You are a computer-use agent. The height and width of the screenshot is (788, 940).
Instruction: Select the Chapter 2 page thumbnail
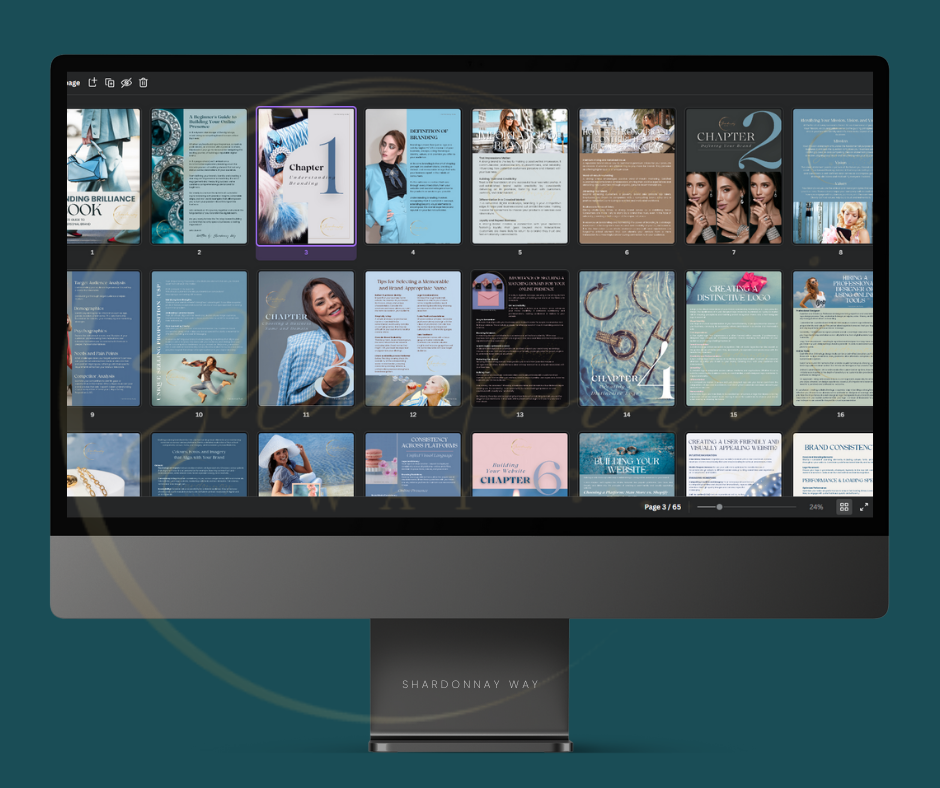[x=733, y=176]
